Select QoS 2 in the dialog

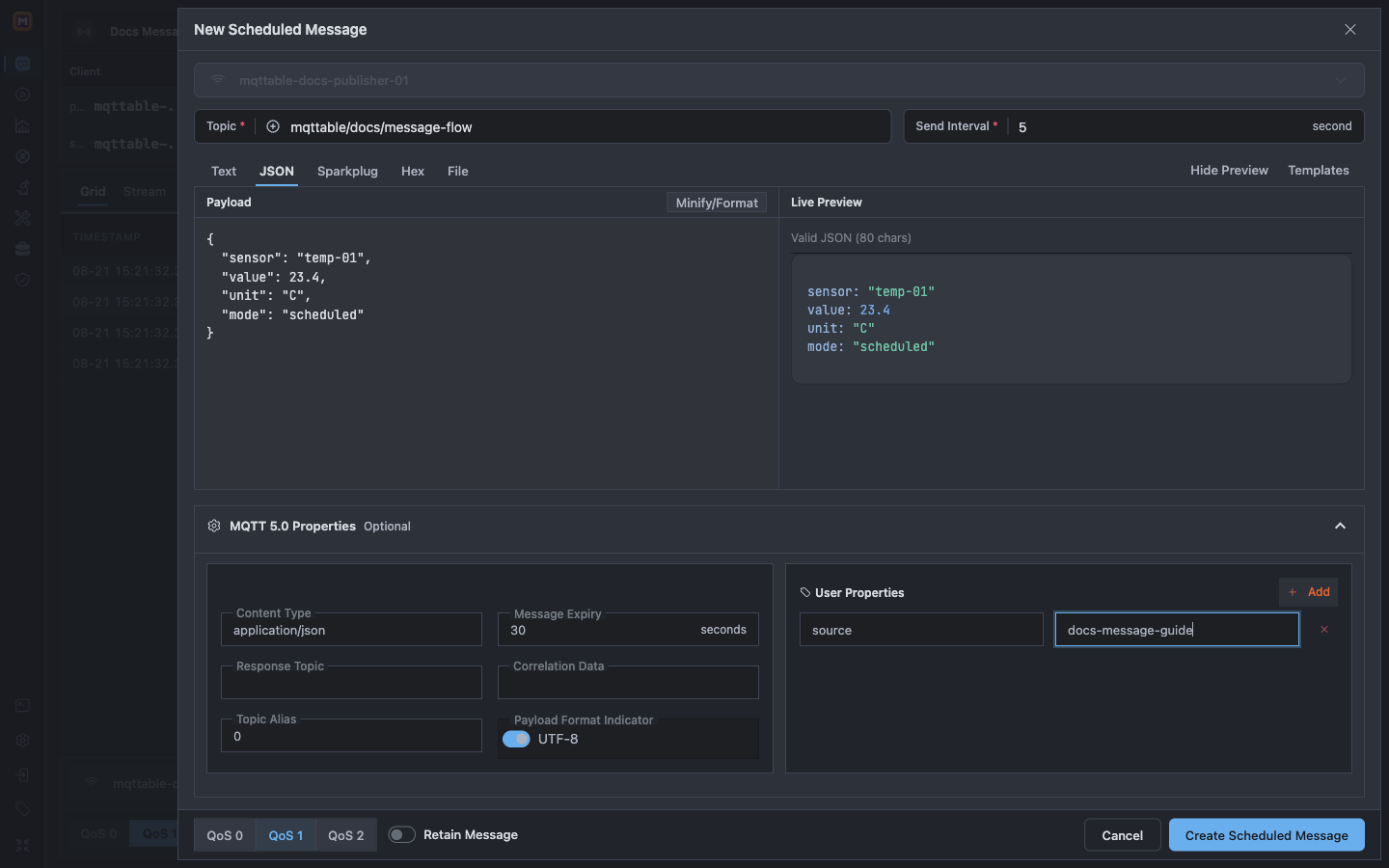[346, 835]
